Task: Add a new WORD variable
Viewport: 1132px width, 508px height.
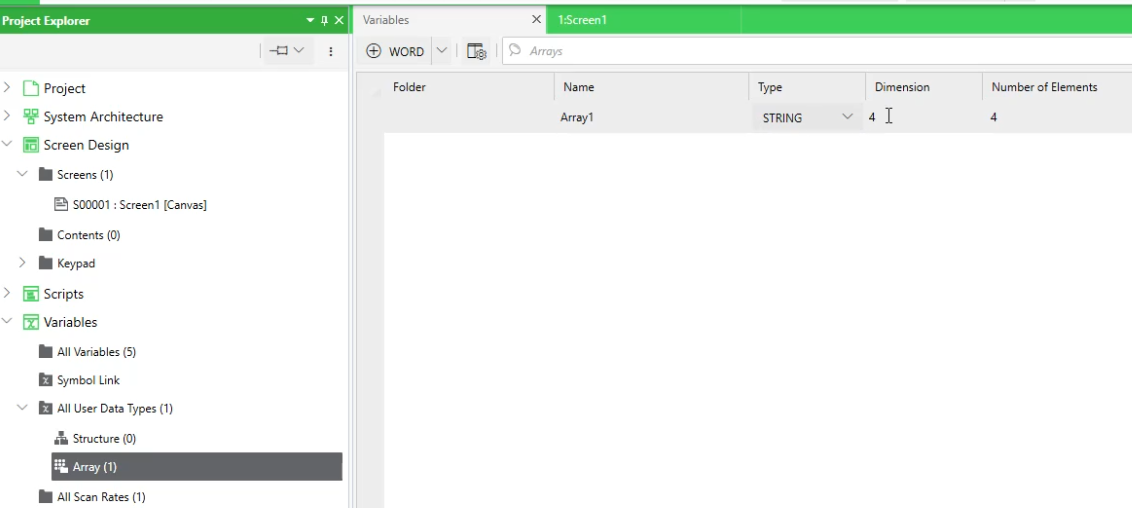Action: pyautogui.click(x=396, y=51)
